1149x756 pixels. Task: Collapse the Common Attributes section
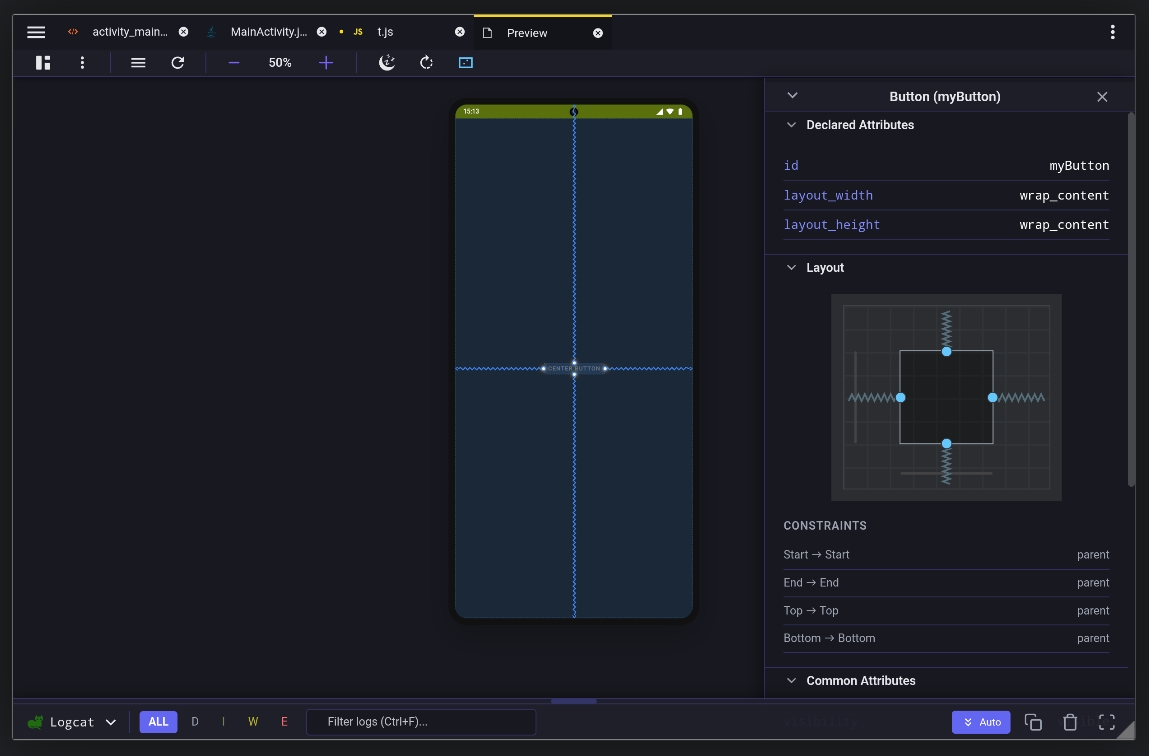coord(791,681)
